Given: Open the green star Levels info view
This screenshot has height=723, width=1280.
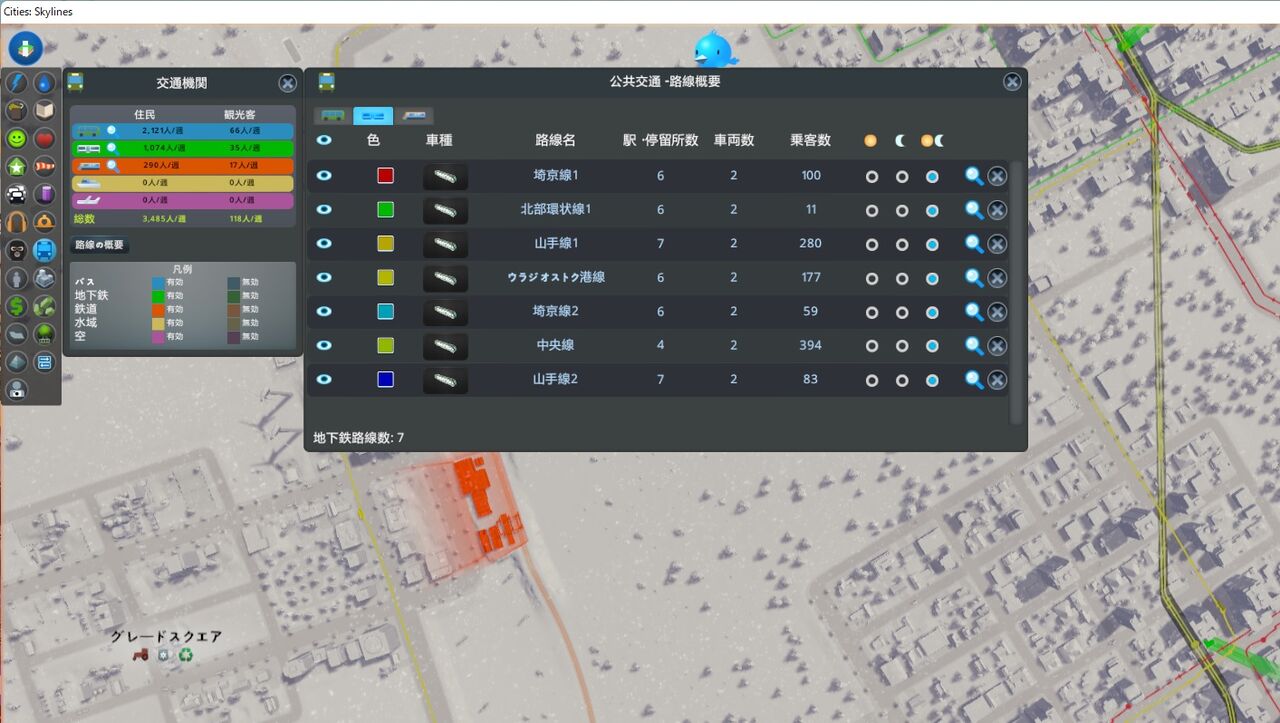Looking at the screenshot, I should (x=17, y=167).
